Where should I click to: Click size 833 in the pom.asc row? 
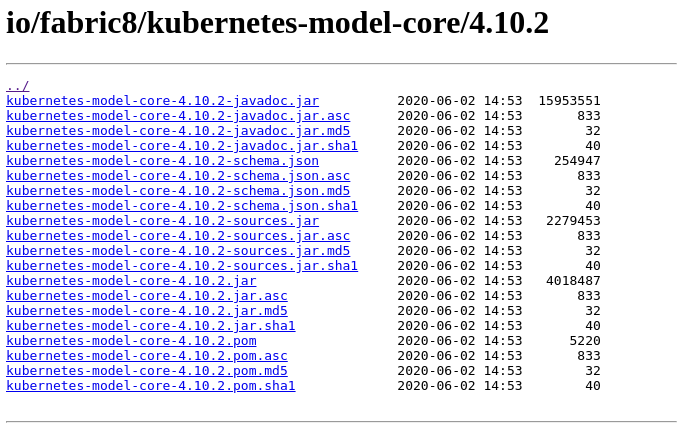pyautogui.click(x=589, y=356)
